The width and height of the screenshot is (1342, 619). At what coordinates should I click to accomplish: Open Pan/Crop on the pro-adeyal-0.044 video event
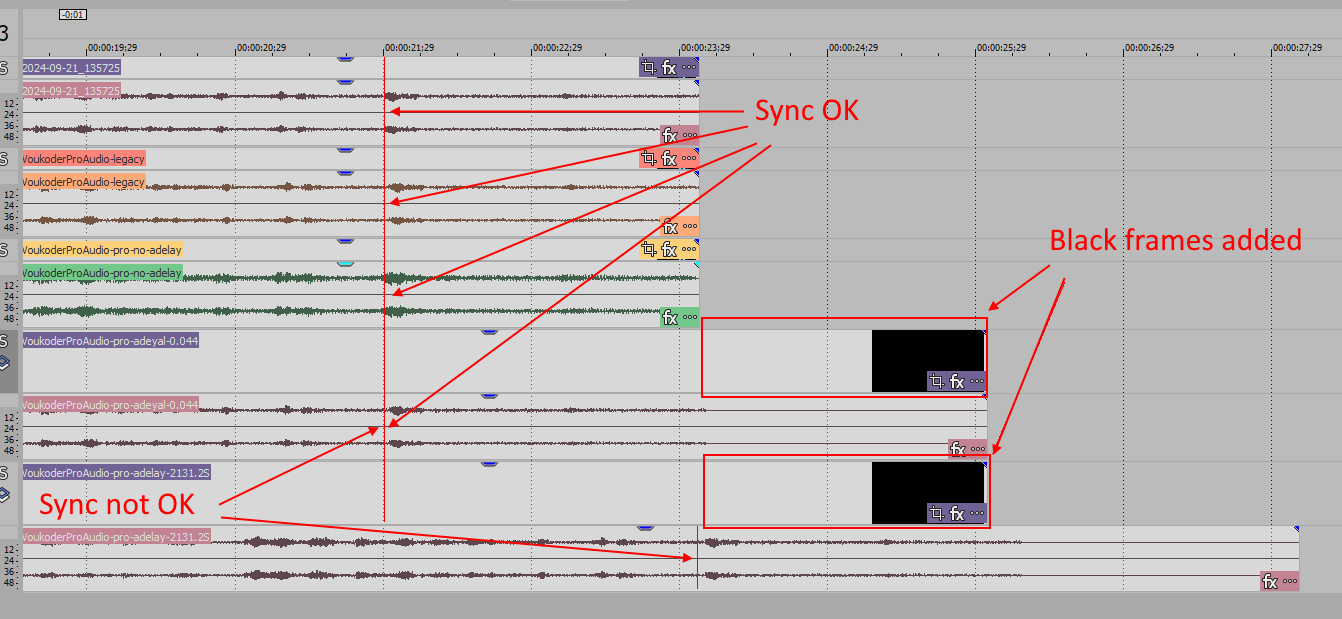click(x=937, y=381)
